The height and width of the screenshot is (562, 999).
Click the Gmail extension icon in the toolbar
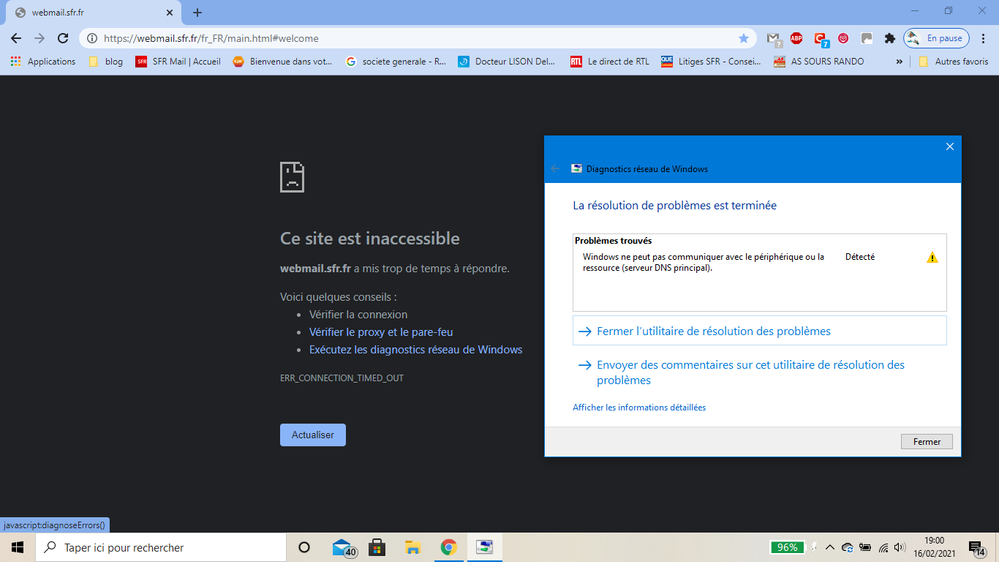coord(773,38)
